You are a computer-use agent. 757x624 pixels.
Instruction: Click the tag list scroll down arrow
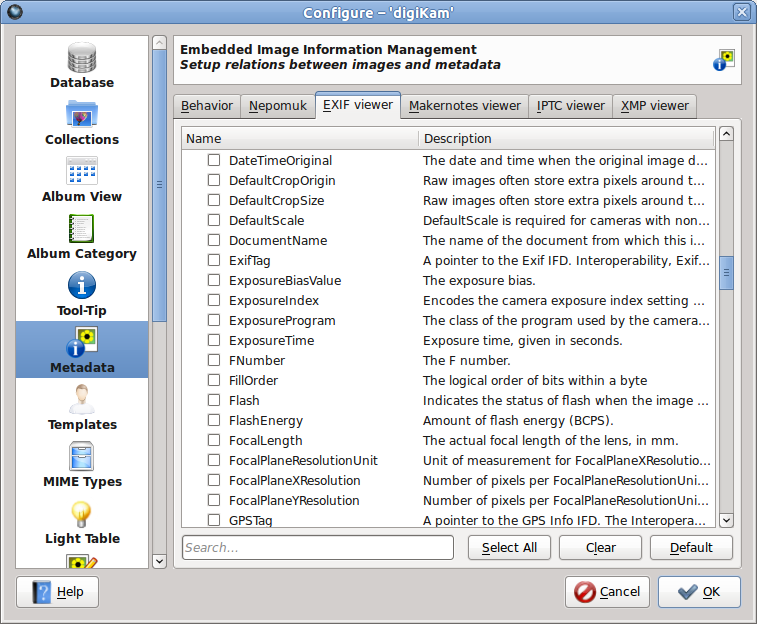726,520
